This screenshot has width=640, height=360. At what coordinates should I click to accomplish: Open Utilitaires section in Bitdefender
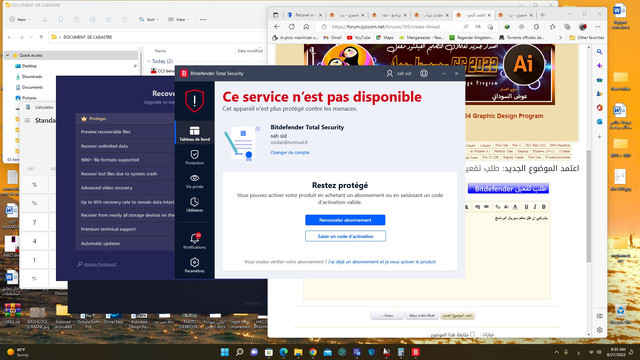(194, 204)
